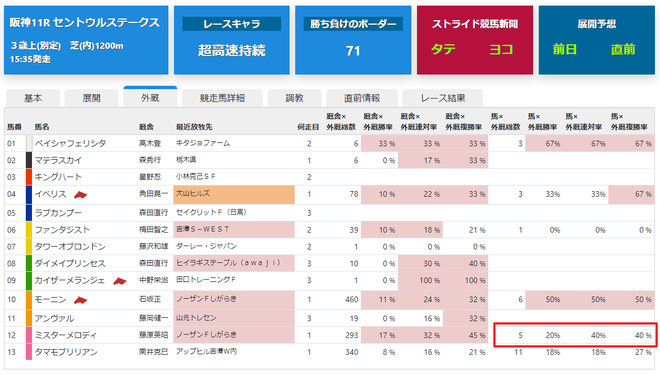Show the 直前情報 tab
The height and width of the screenshot is (375, 660).
click(x=362, y=98)
